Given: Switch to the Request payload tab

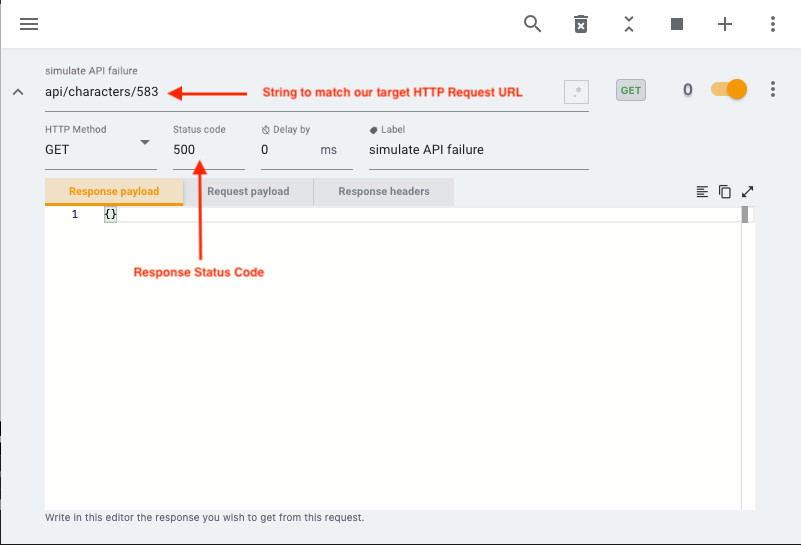Looking at the screenshot, I should point(248,192).
